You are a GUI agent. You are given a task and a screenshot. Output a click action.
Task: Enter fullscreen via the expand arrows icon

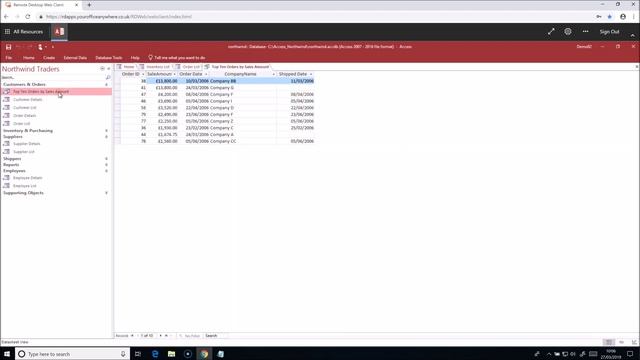551,31
